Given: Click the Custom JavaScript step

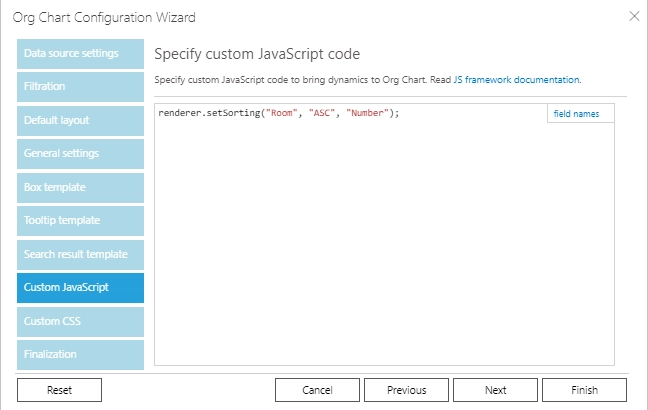Looking at the screenshot, I should pyautogui.click(x=80, y=288).
